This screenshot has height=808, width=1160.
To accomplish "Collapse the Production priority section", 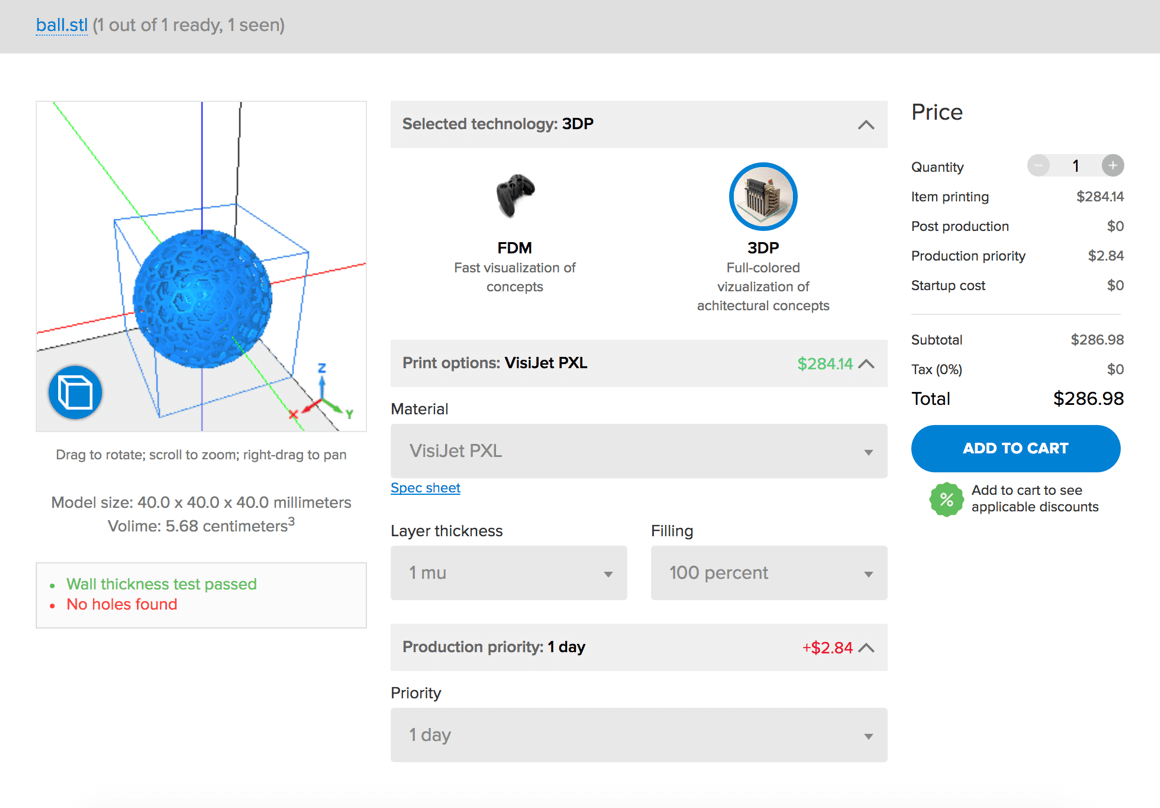I will (866, 648).
